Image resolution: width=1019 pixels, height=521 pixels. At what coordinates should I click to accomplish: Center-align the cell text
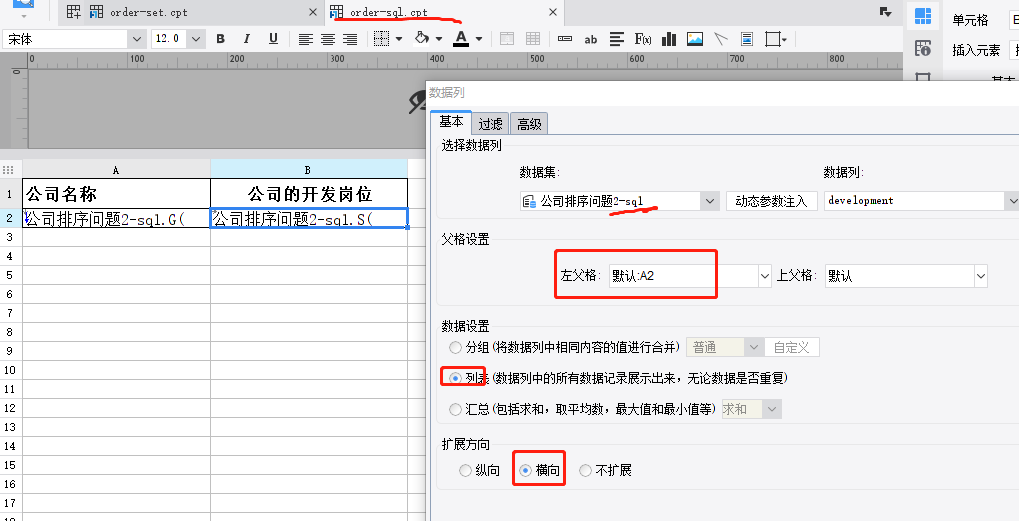[328, 40]
